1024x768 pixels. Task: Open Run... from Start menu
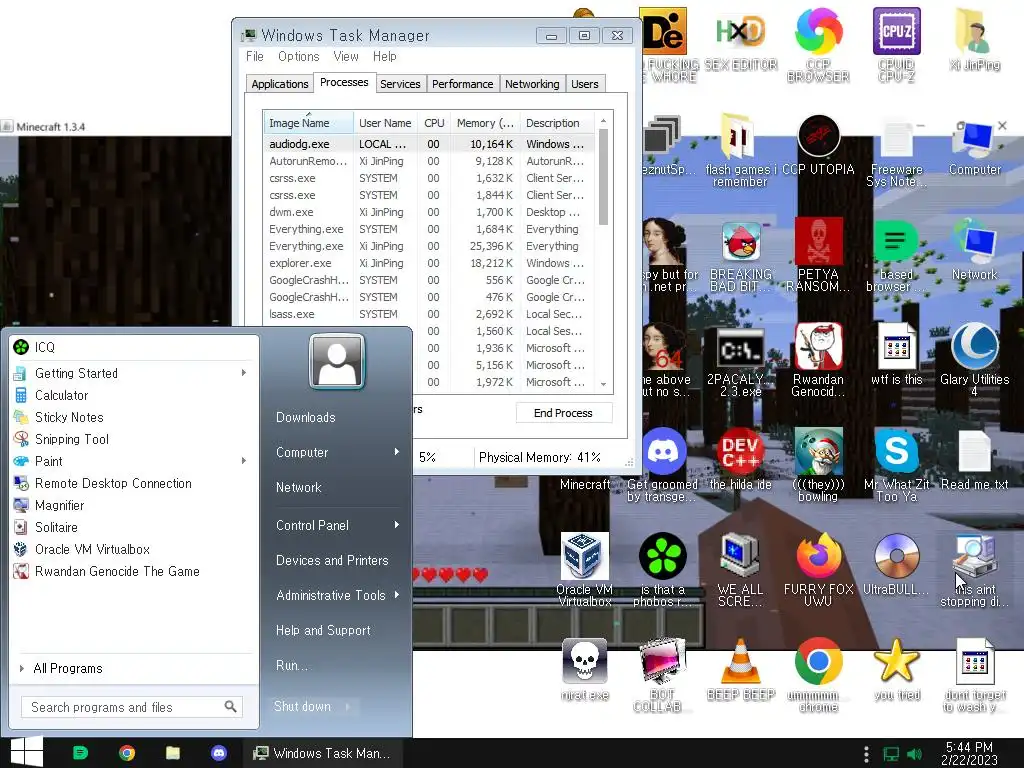coord(291,665)
